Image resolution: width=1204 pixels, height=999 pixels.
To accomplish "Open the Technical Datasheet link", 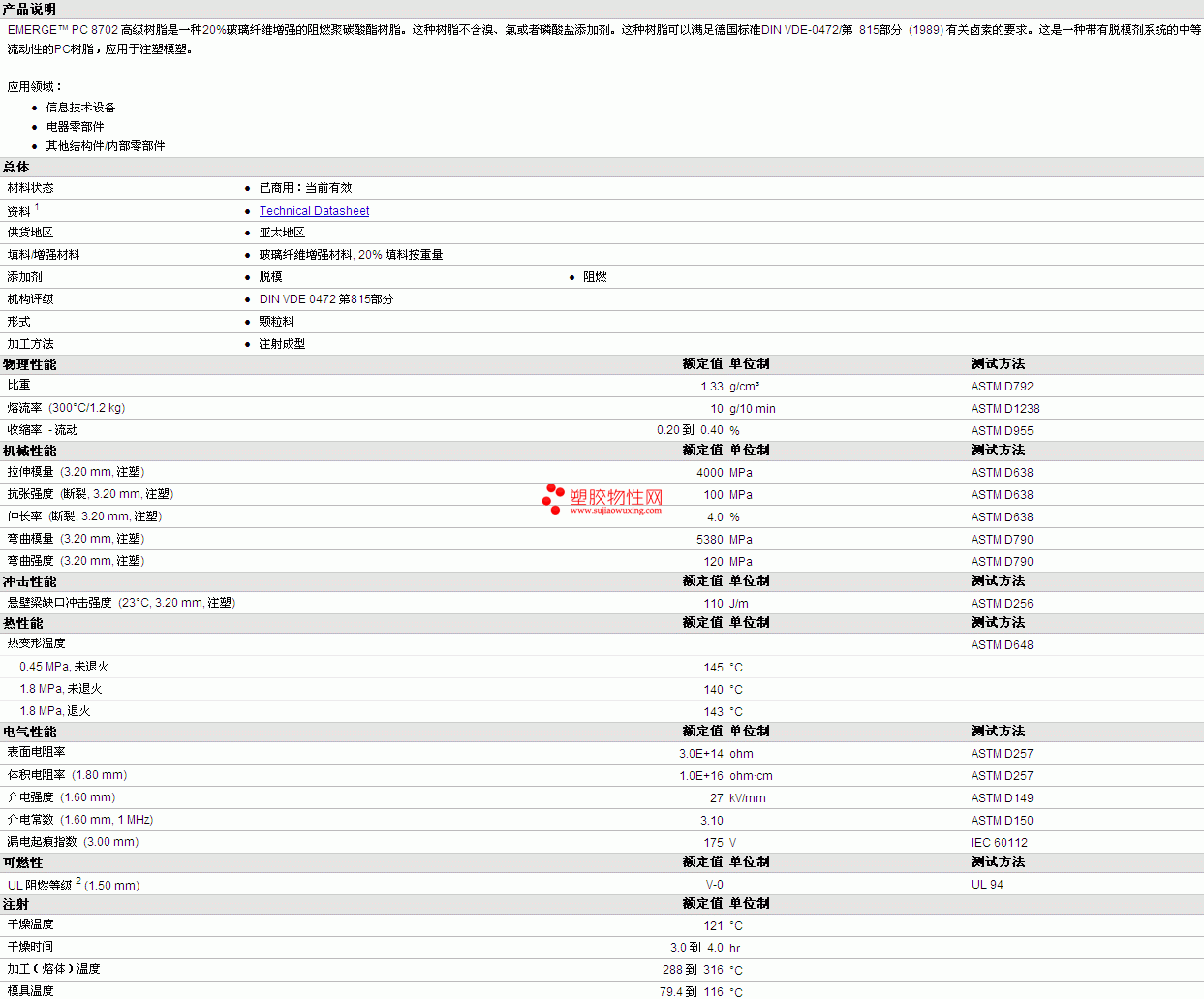I will [314, 210].
